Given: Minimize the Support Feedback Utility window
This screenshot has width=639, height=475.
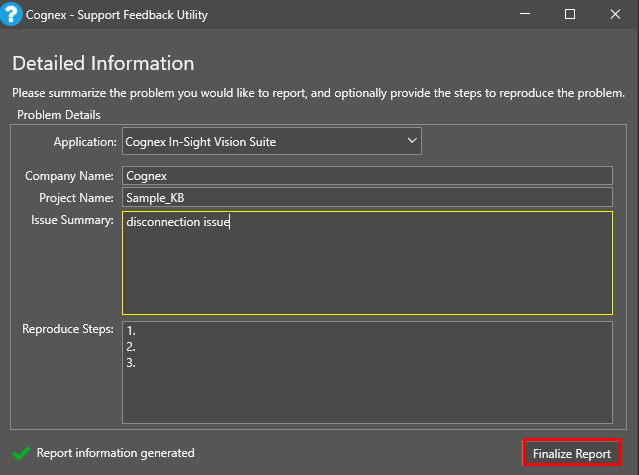Looking at the screenshot, I should [x=523, y=14].
